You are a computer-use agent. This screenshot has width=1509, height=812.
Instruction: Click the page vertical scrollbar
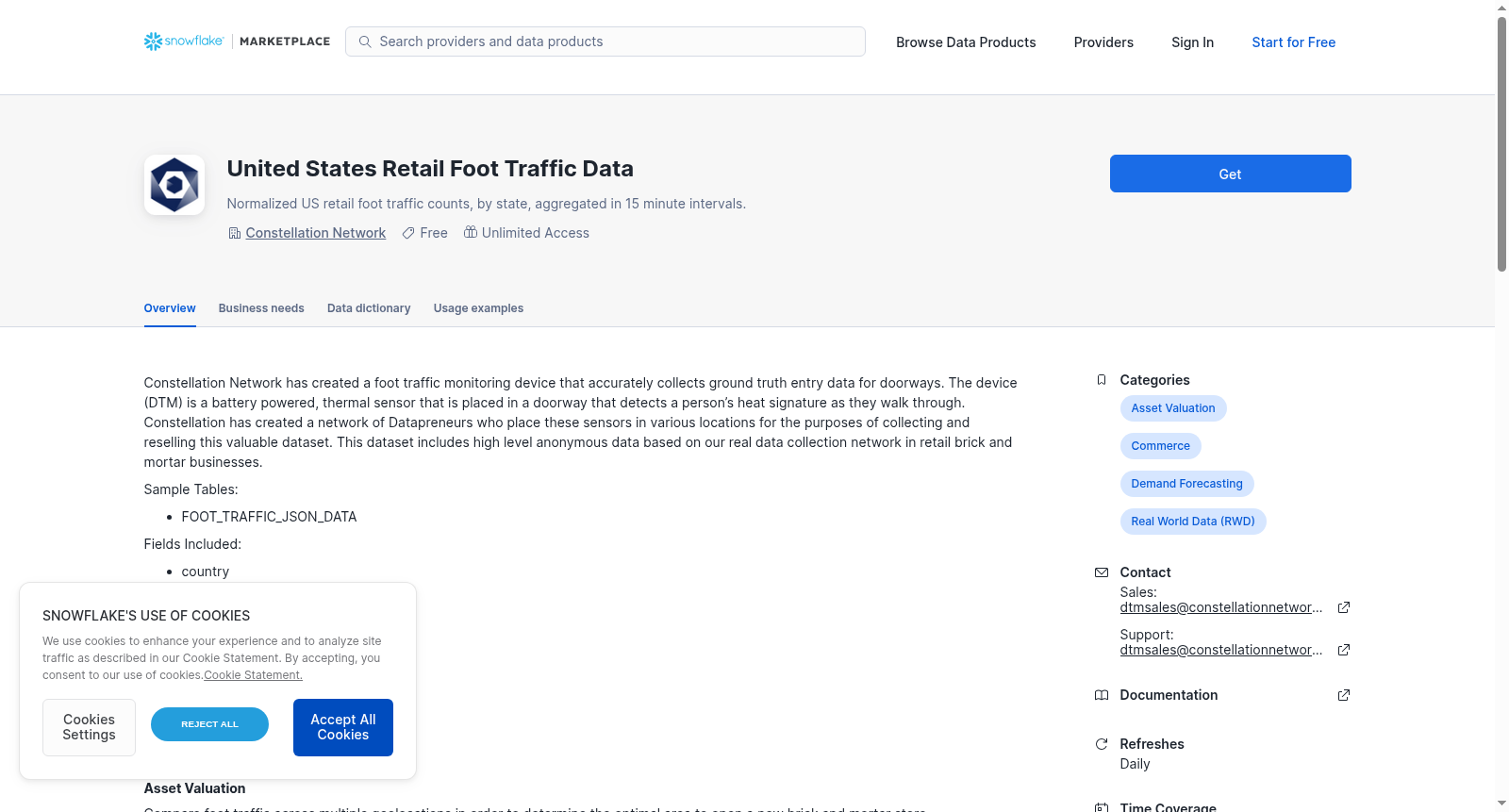coord(1501,143)
